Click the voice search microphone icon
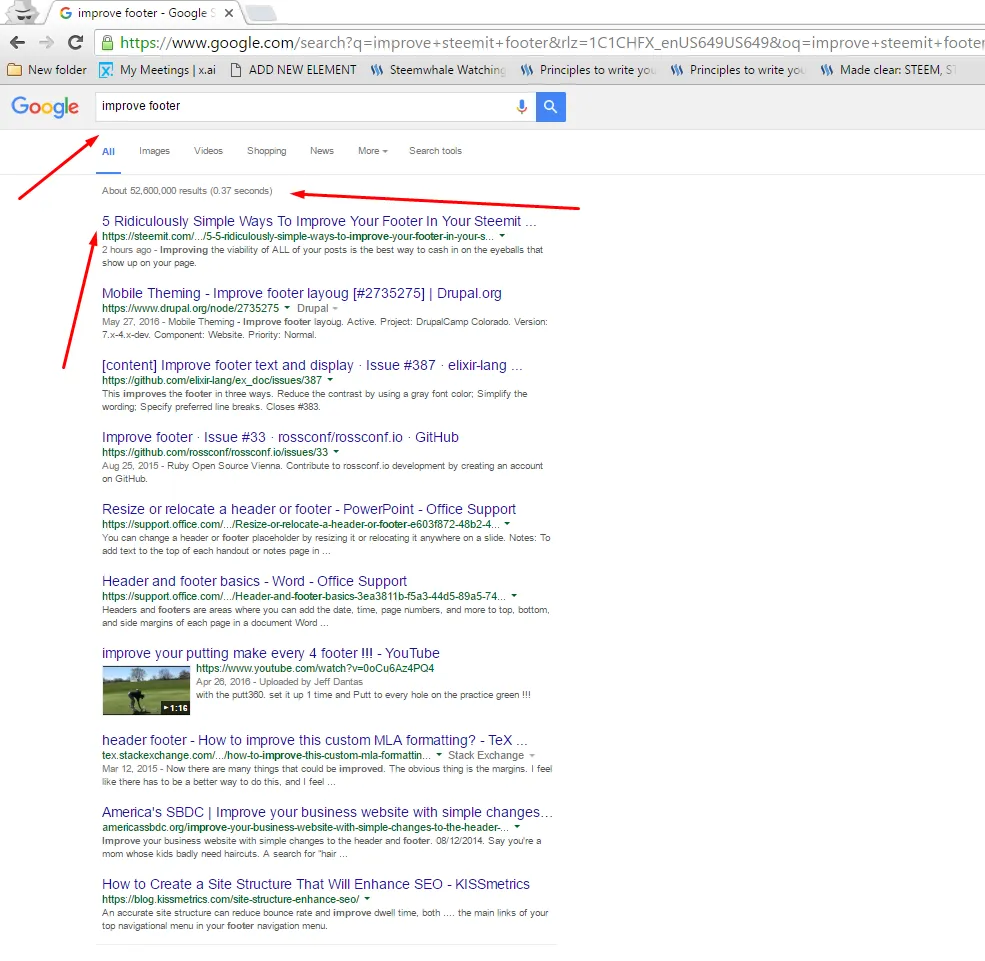 [x=521, y=107]
